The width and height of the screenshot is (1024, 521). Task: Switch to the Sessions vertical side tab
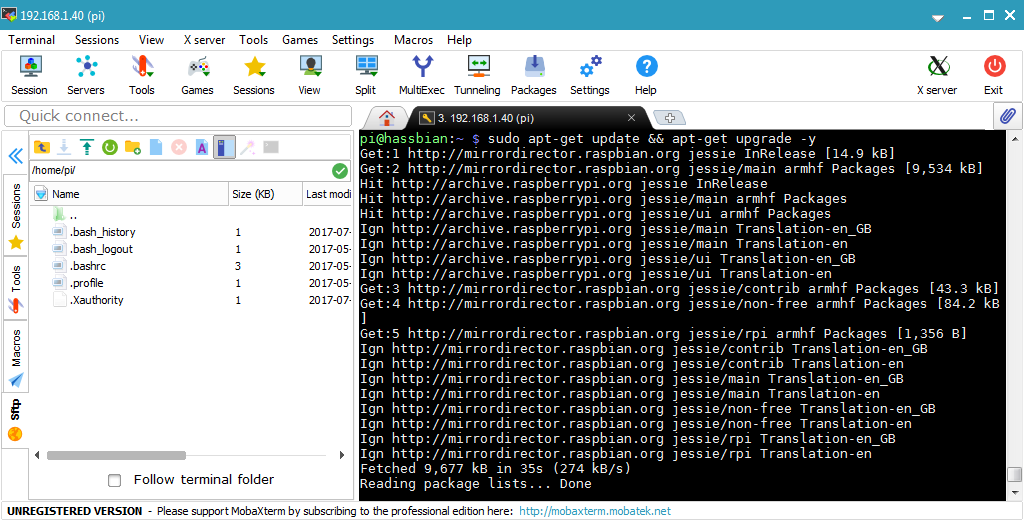pyautogui.click(x=16, y=214)
